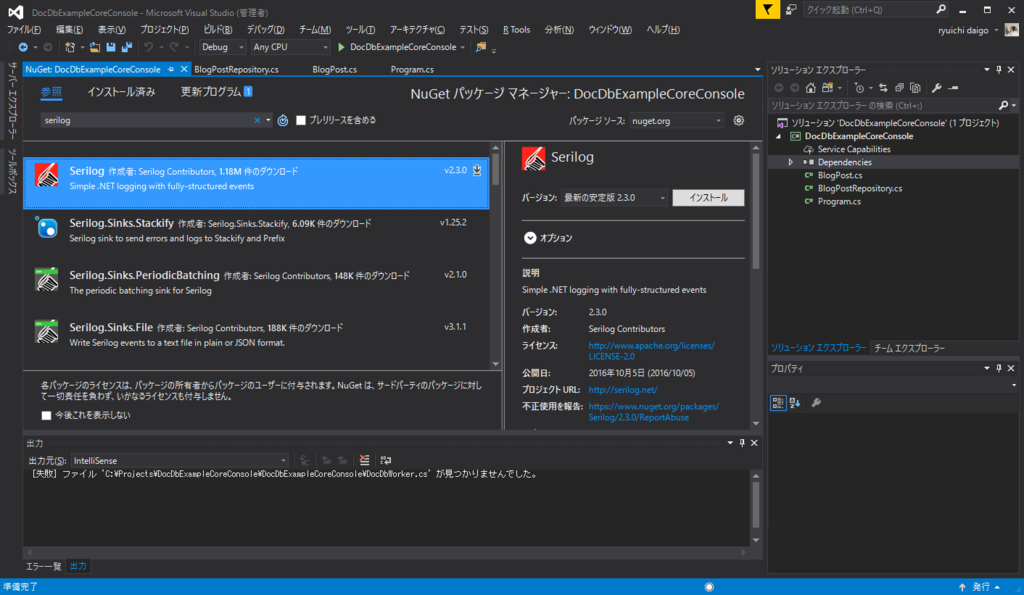Switch to the installed packages tab
The width and height of the screenshot is (1024, 595).
pyautogui.click(x=121, y=92)
